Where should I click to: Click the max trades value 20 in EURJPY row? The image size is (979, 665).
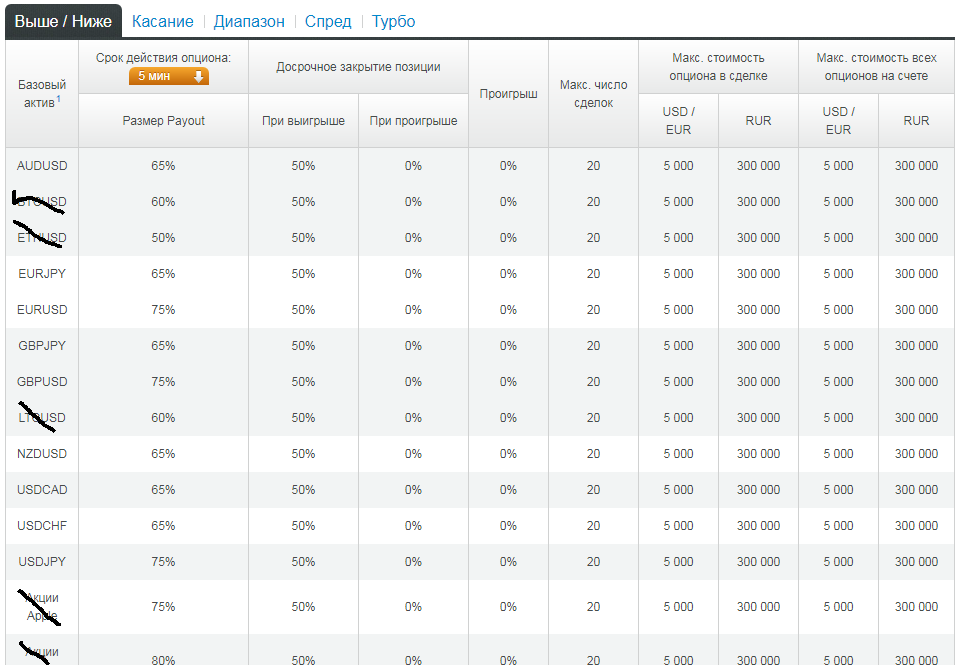click(593, 273)
